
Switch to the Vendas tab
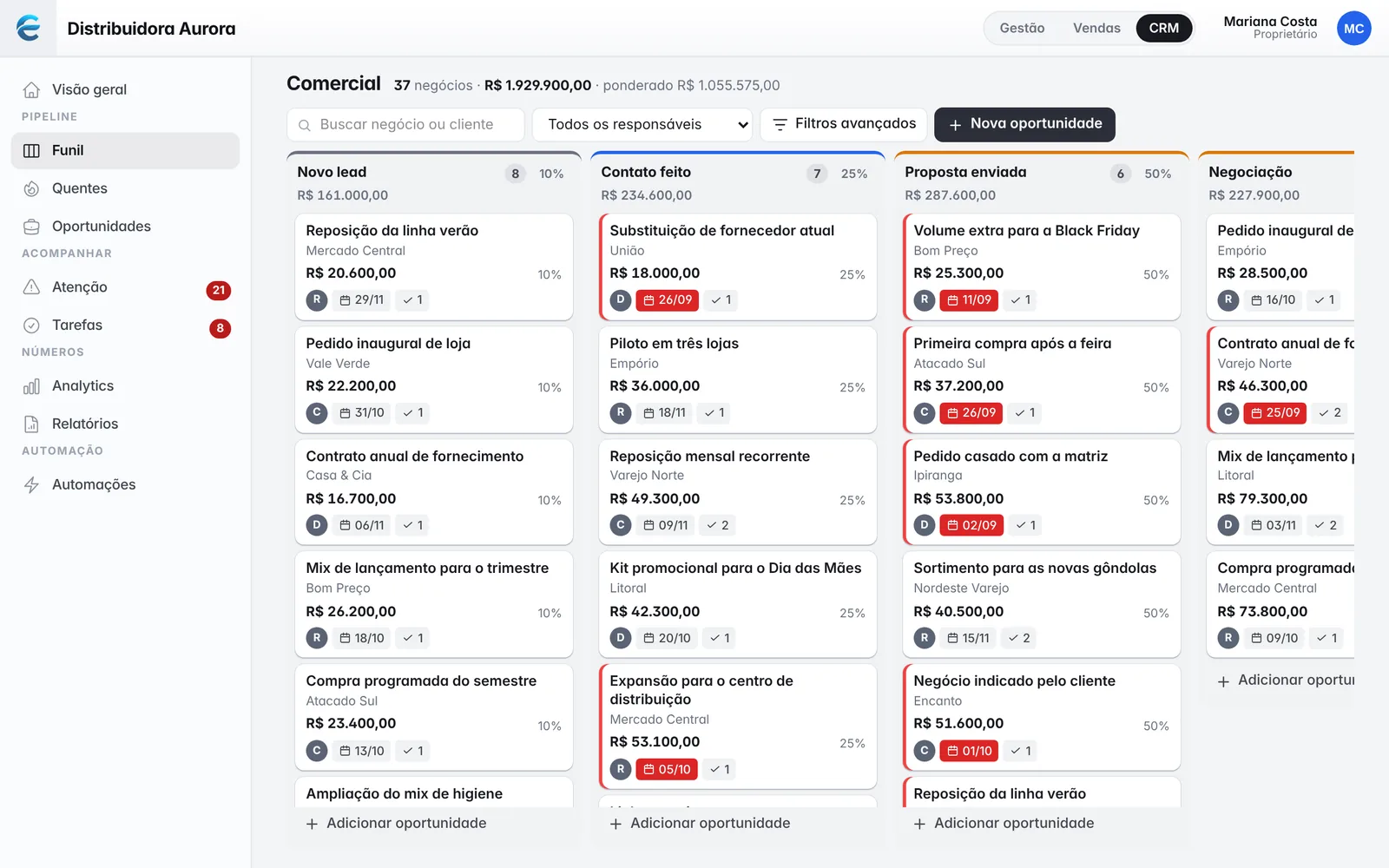(x=1096, y=29)
